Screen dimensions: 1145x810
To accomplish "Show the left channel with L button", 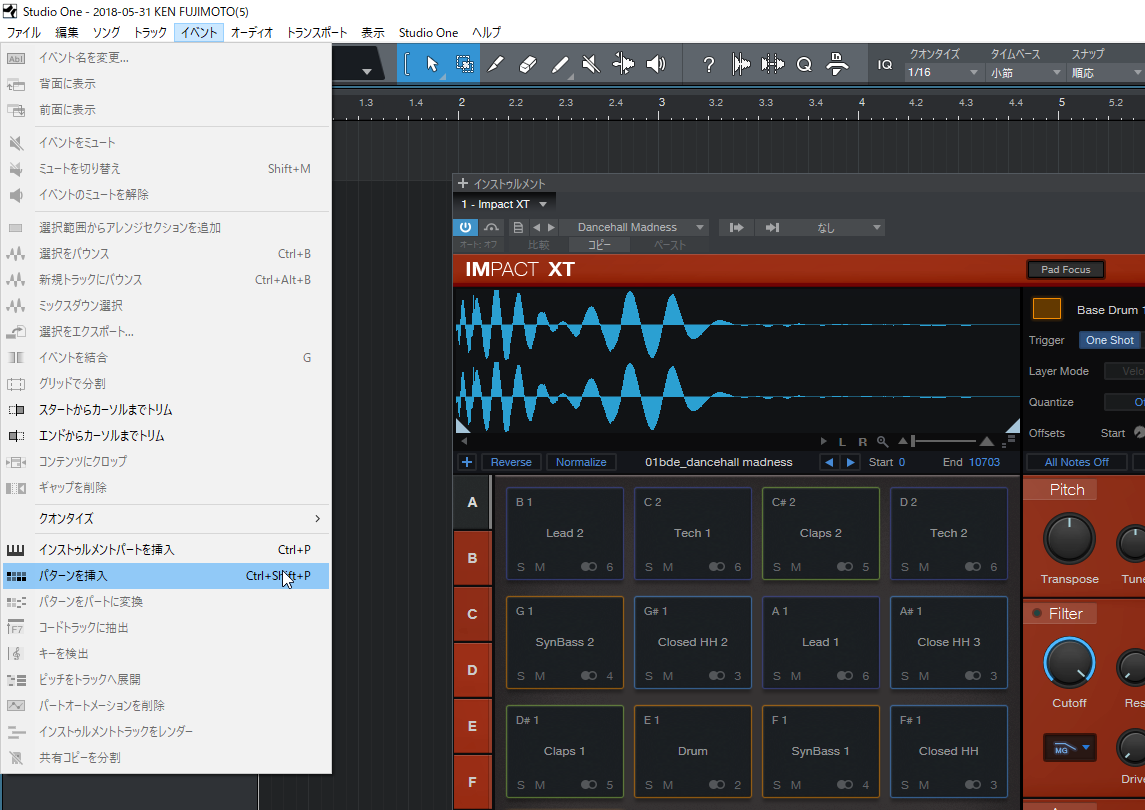I will [x=842, y=442].
